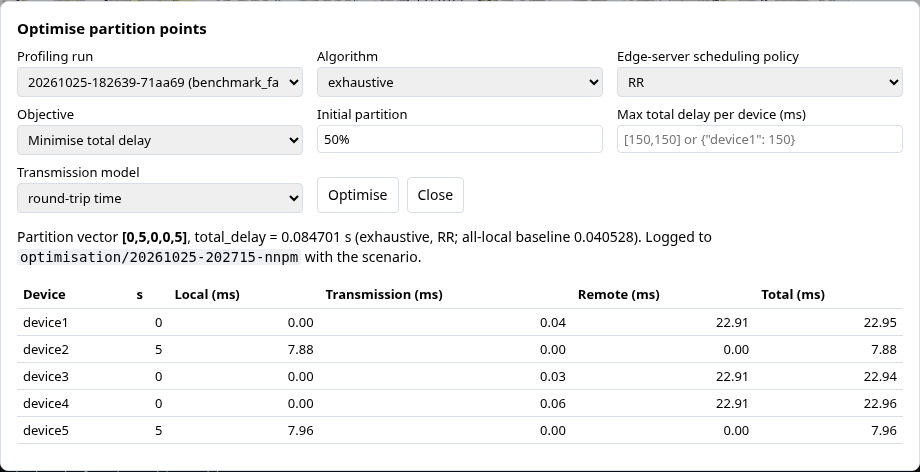Click the 22.95 total for device1
This screenshot has height=472, width=920.
[x=880, y=322]
